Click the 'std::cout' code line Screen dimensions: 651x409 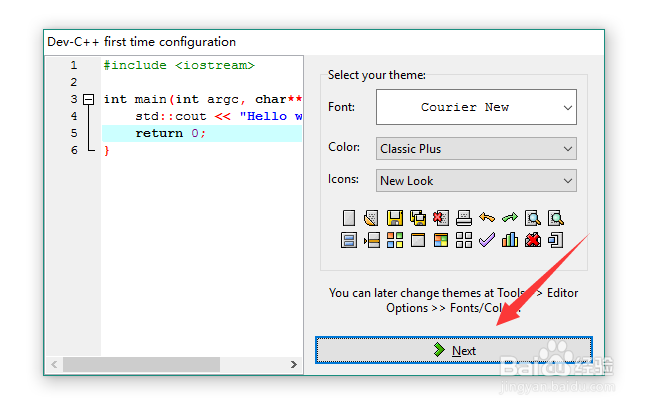click(x=218, y=116)
